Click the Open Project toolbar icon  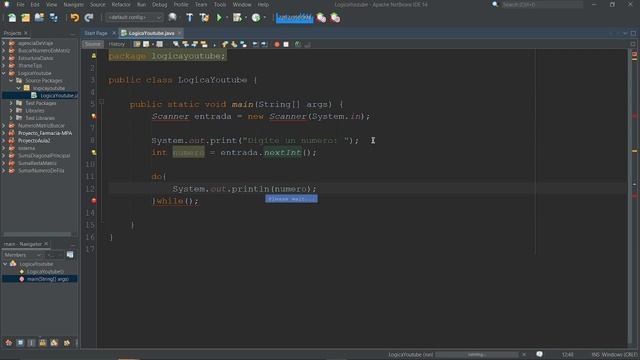39,18
